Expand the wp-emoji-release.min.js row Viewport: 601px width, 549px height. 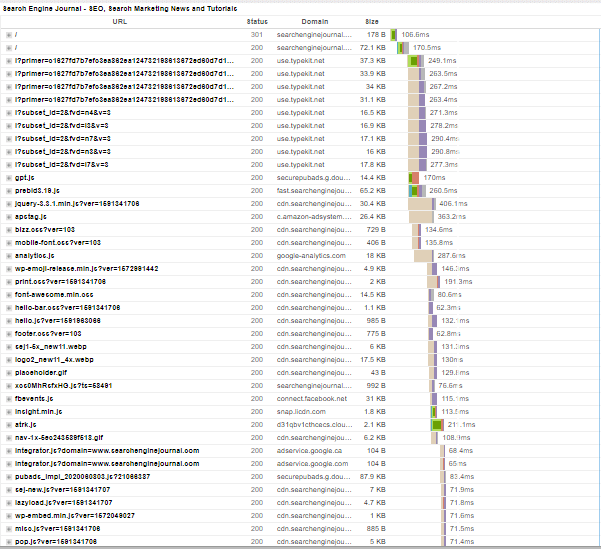click(x=8, y=269)
